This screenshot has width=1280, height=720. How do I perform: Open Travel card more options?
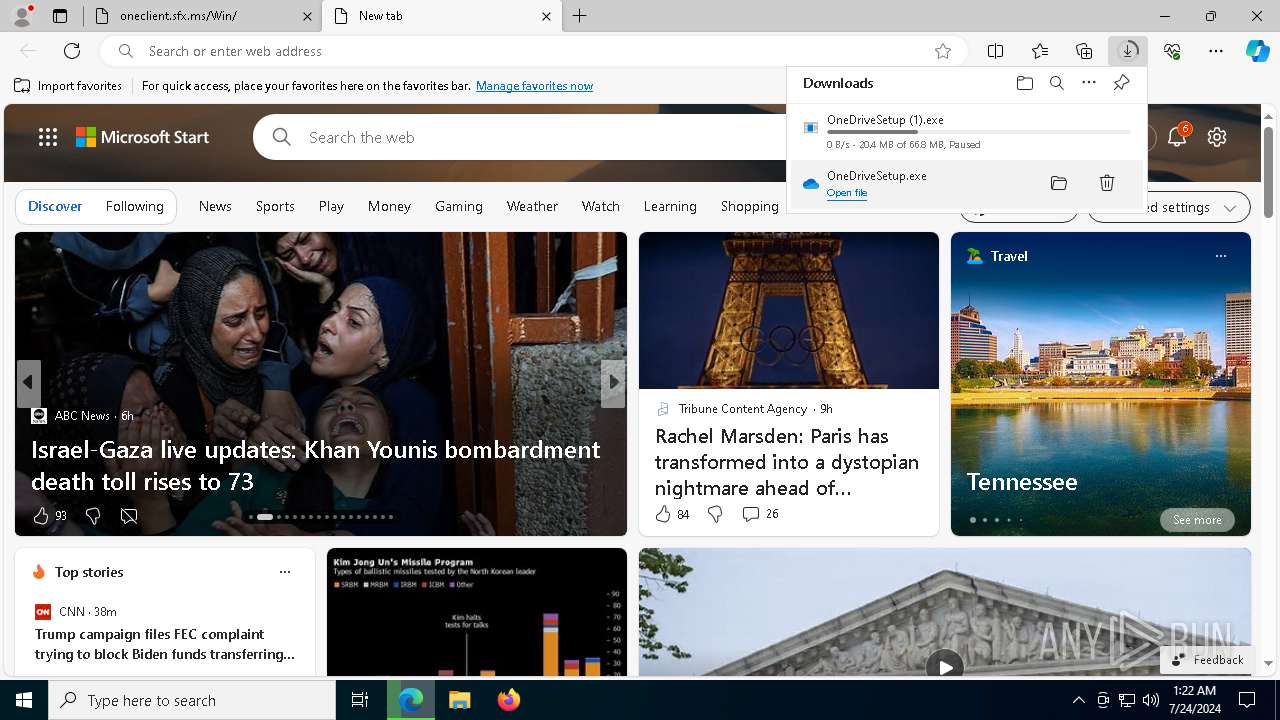(1221, 256)
